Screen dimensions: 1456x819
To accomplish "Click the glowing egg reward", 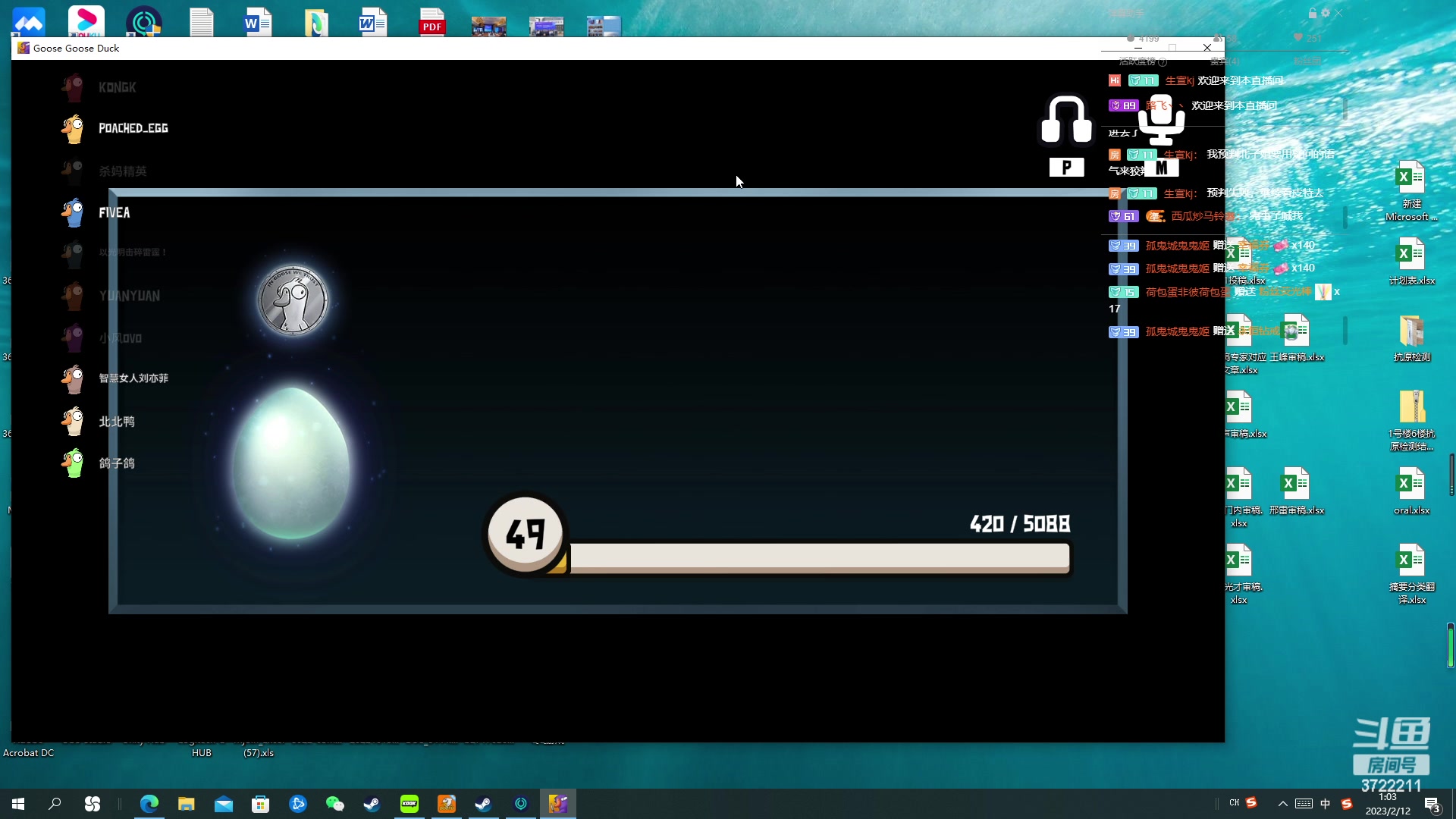I will coord(291,463).
